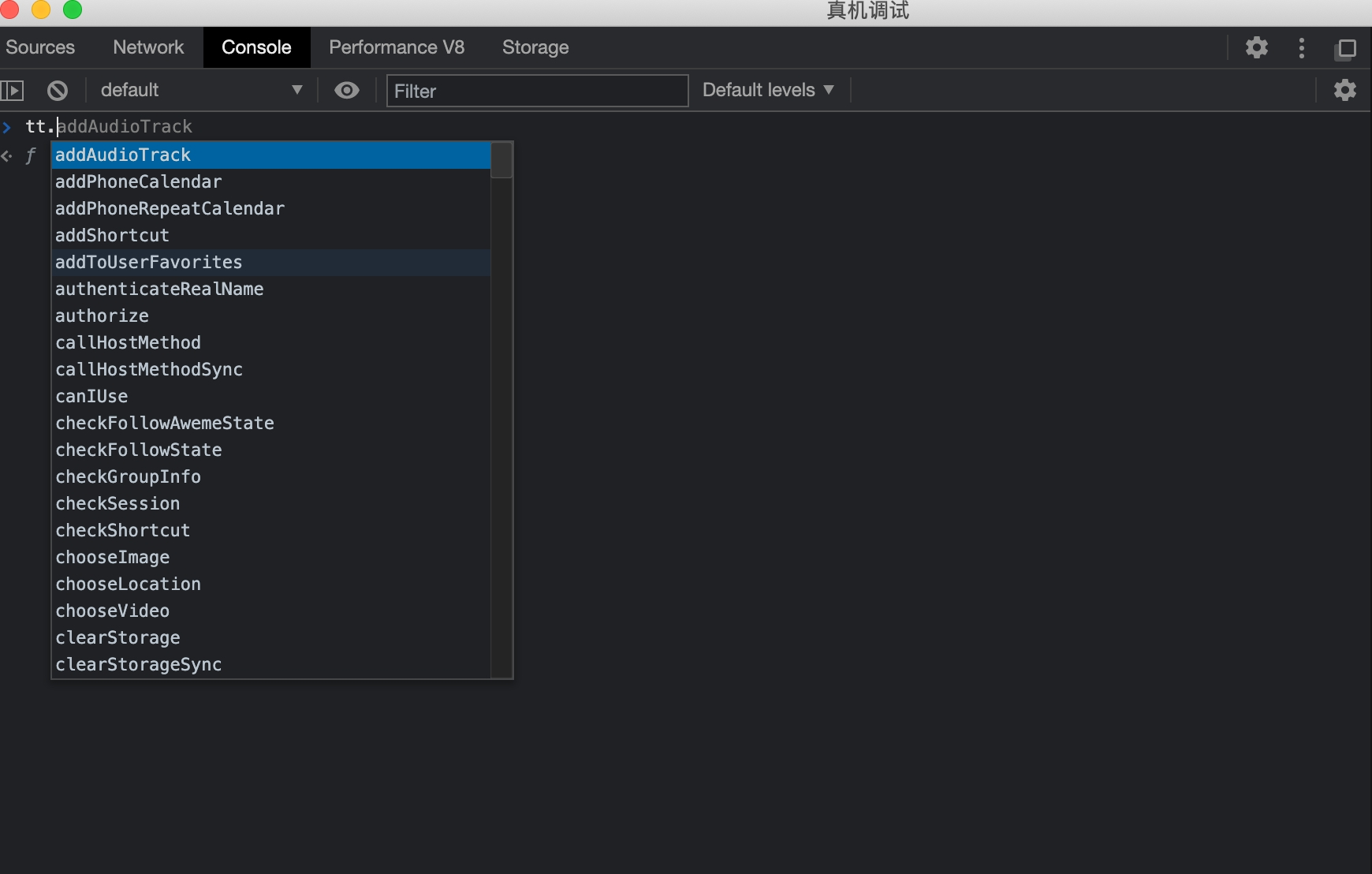The height and width of the screenshot is (874, 1372).
Task: Create live expression with eye icon
Action: tap(346, 91)
